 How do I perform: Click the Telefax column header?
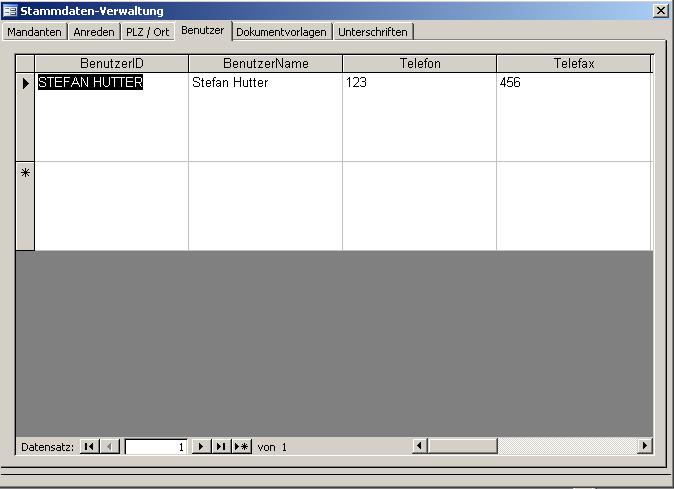(574, 63)
